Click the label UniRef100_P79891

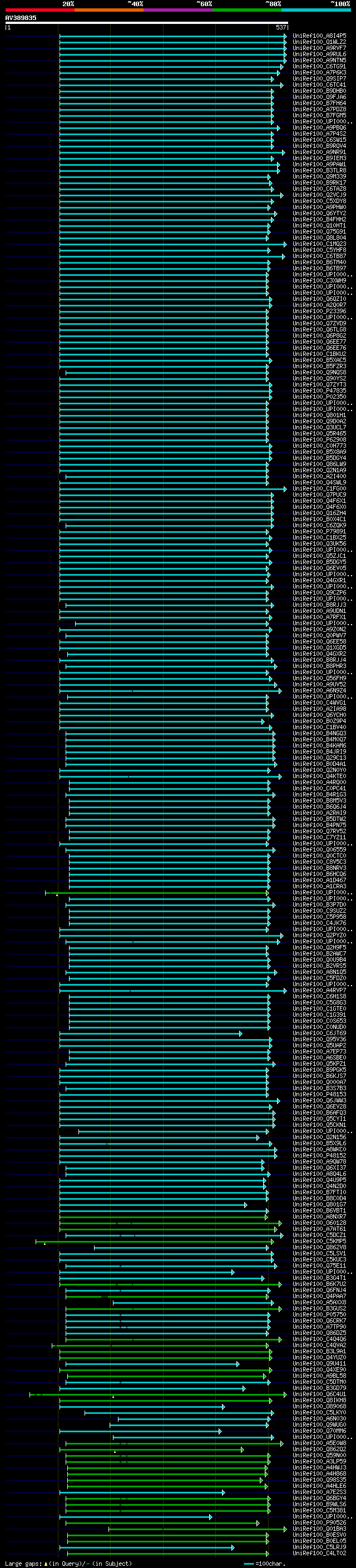point(319,531)
